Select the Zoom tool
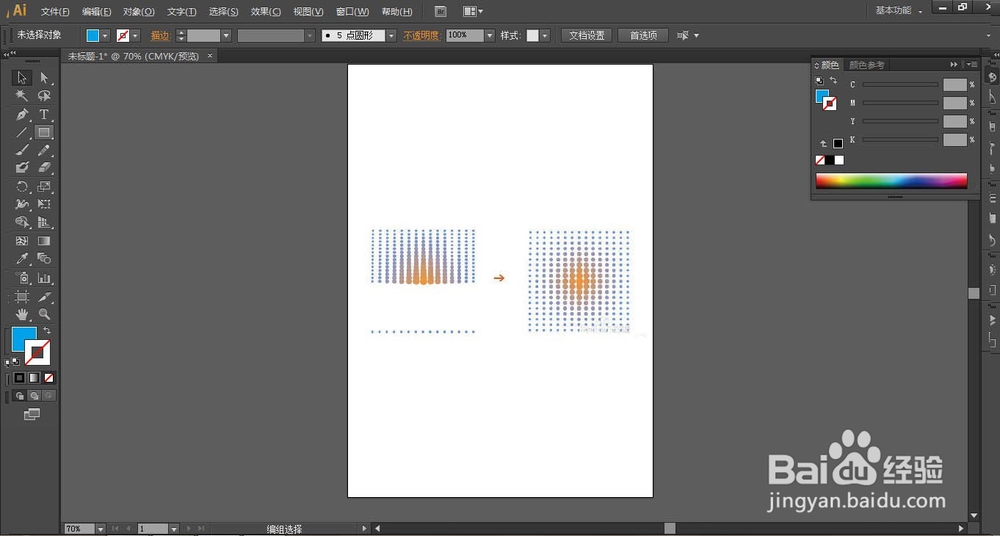The width and height of the screenshot is (1000, 536). (44, 314)
